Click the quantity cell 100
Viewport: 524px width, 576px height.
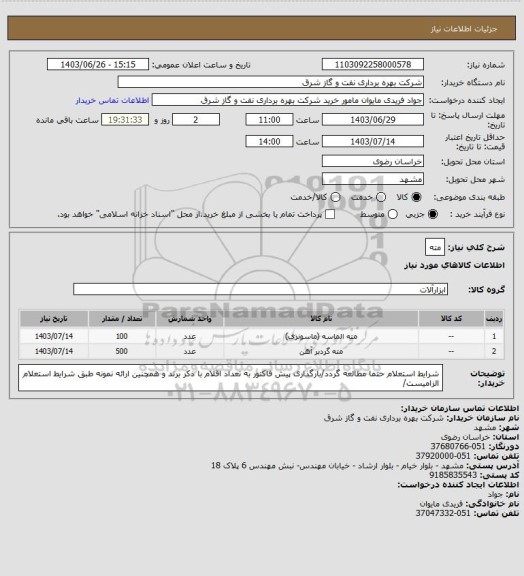[122, 336]
